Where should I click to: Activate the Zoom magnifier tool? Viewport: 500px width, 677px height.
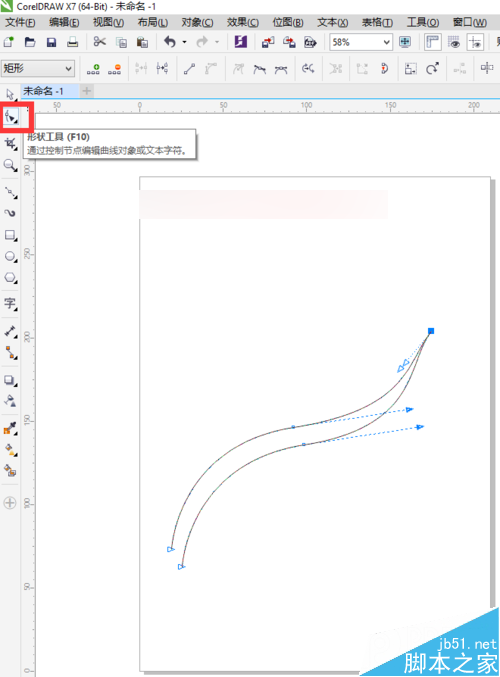tap(10, 165)
